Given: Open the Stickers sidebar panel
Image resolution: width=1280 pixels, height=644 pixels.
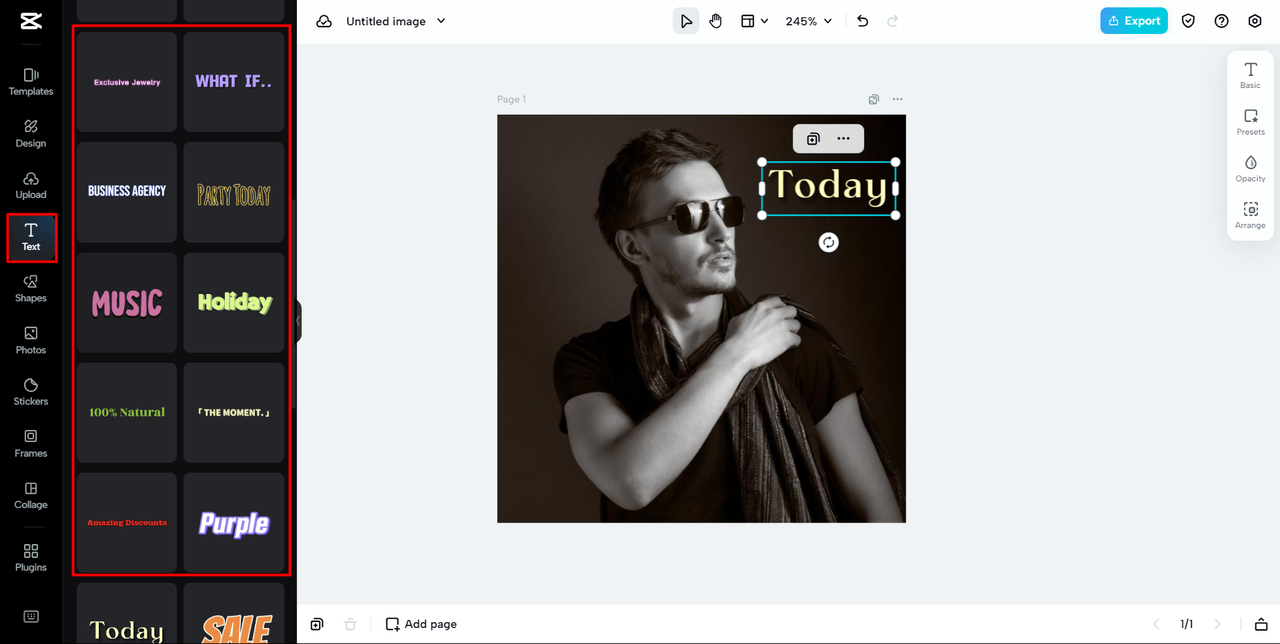Looking at the screenshot, I should 31,392.
